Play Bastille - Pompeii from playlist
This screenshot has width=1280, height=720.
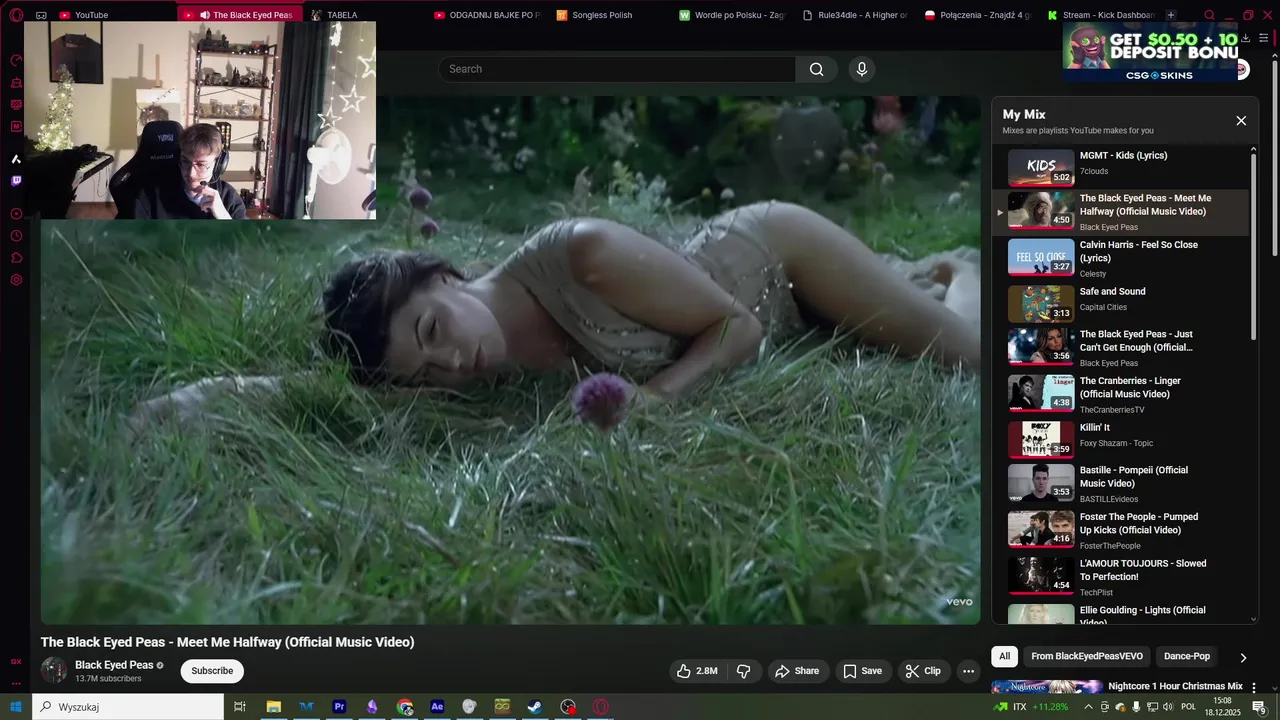(1120, 483)
